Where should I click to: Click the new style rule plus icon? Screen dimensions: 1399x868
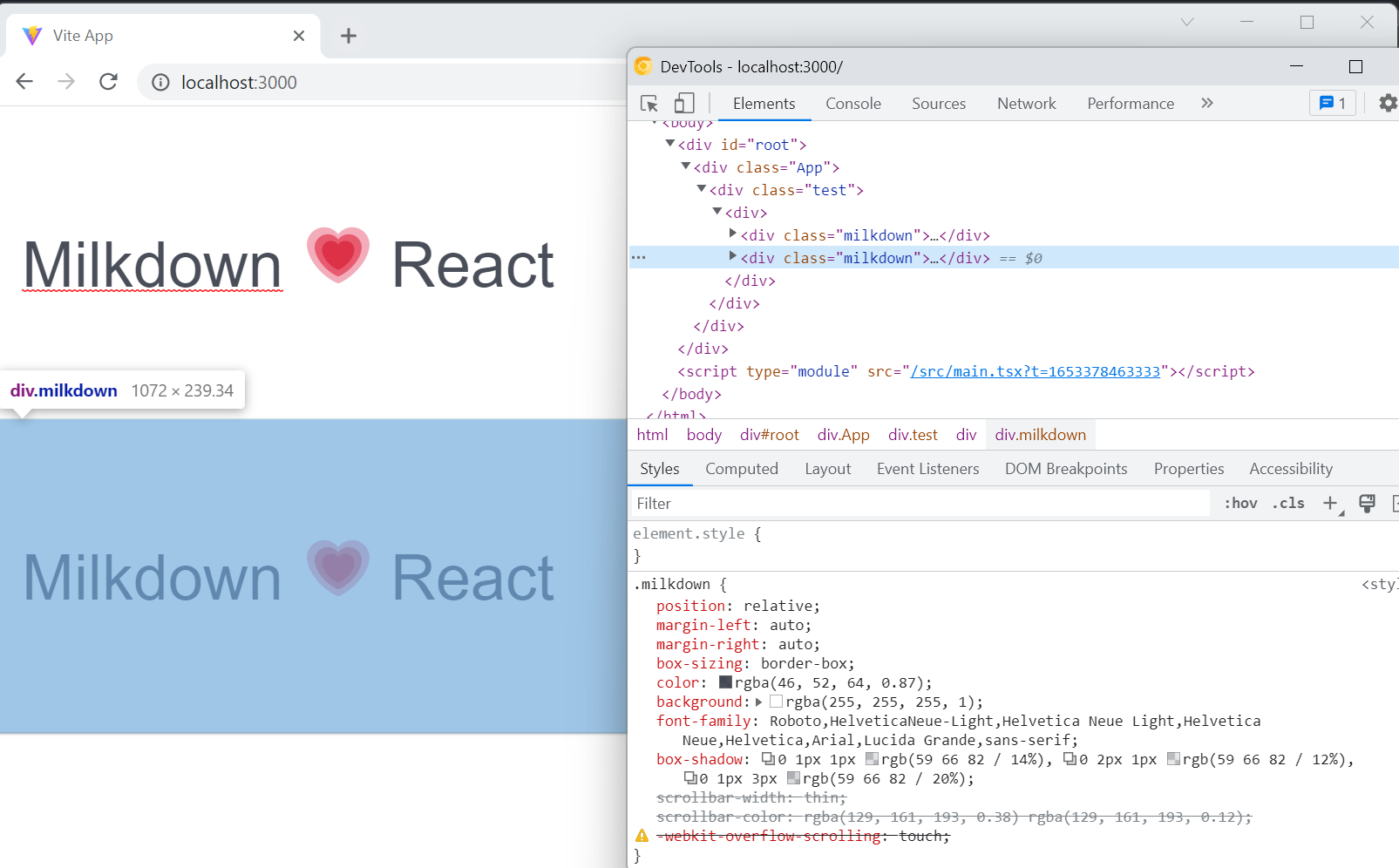click(x=1329, y=503)
